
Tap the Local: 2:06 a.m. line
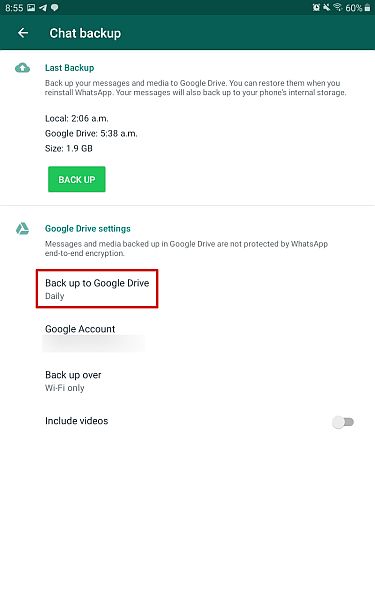coord(77,118)
